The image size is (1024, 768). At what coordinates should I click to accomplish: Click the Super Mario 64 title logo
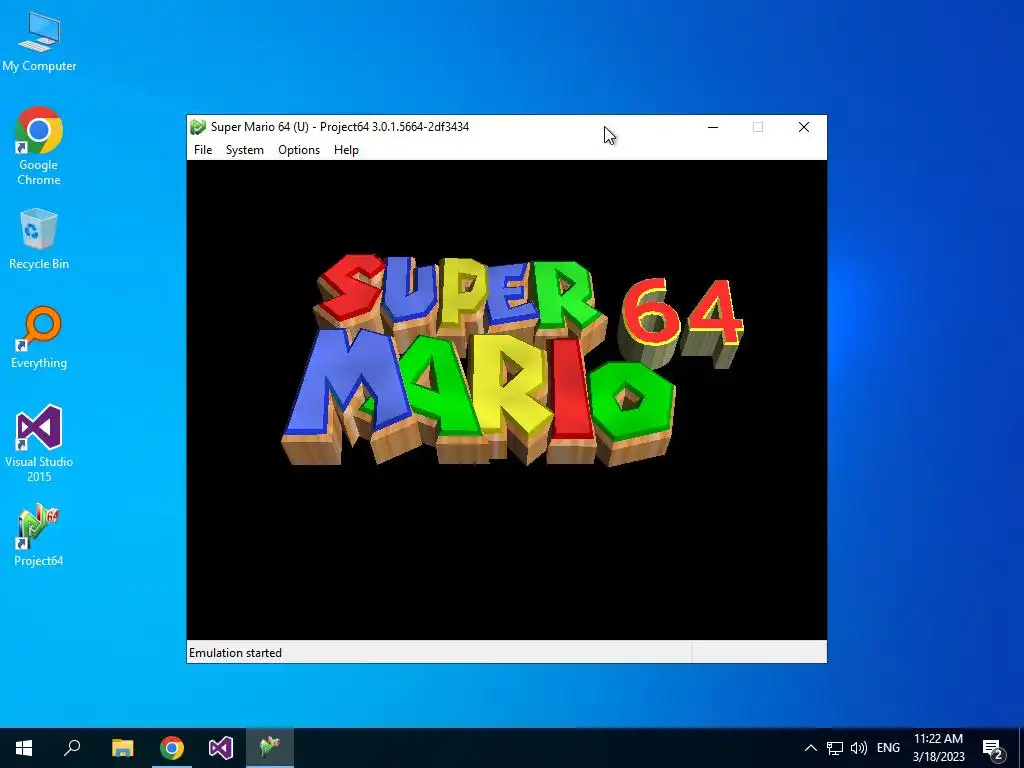tap(513, 359)
